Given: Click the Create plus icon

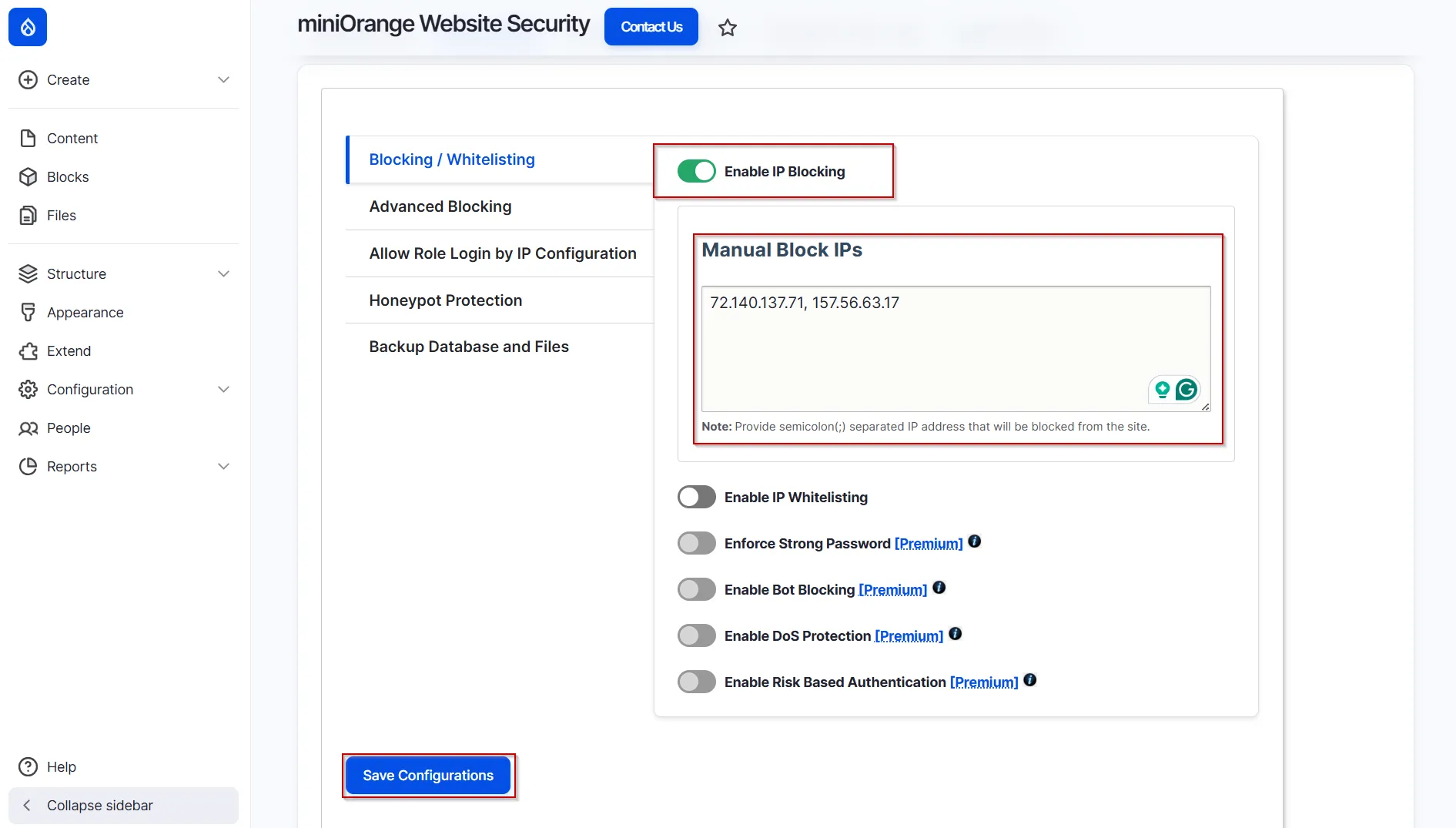Looking at the screenshot, I should click(28, 80).
